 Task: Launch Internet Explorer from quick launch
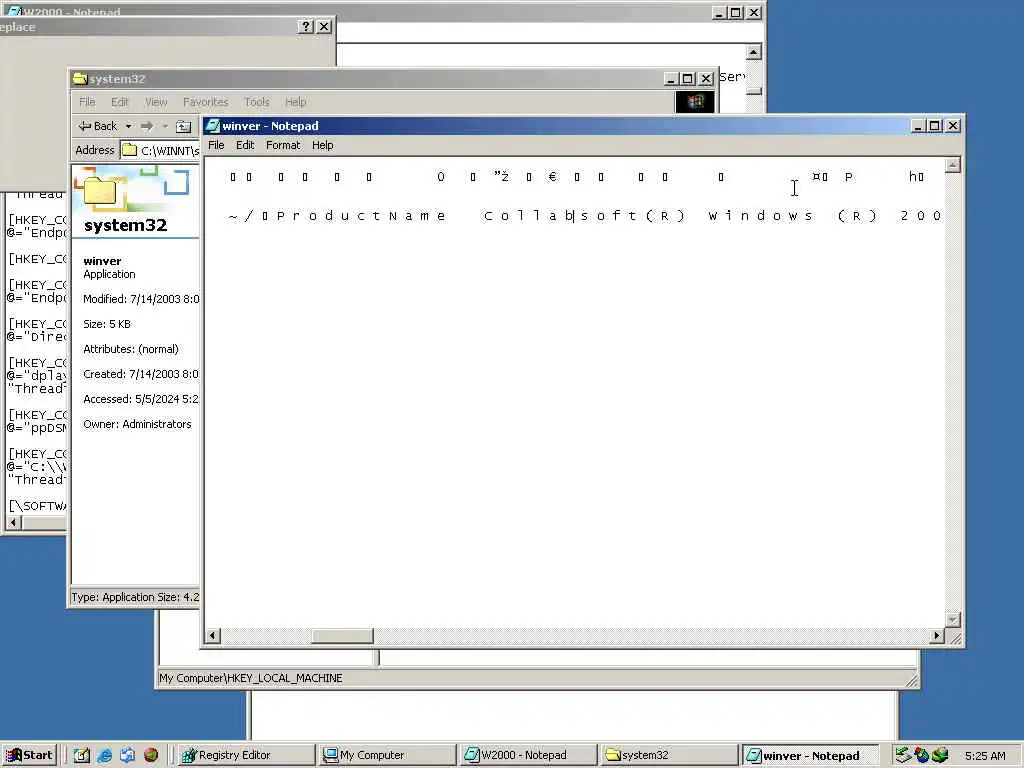104,755
